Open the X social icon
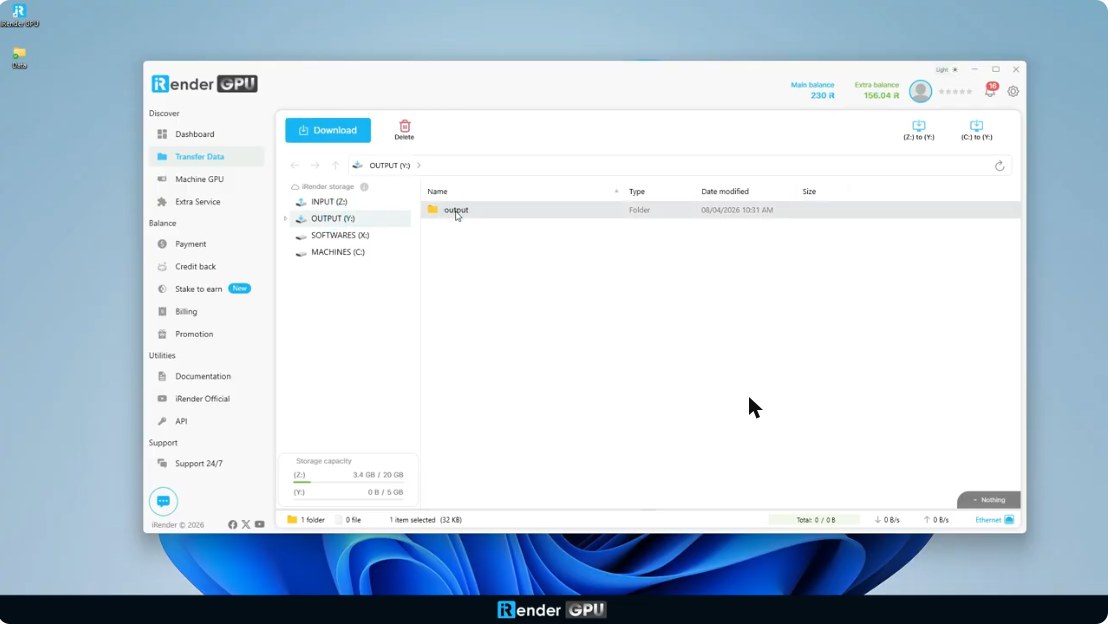 [246, 524]
